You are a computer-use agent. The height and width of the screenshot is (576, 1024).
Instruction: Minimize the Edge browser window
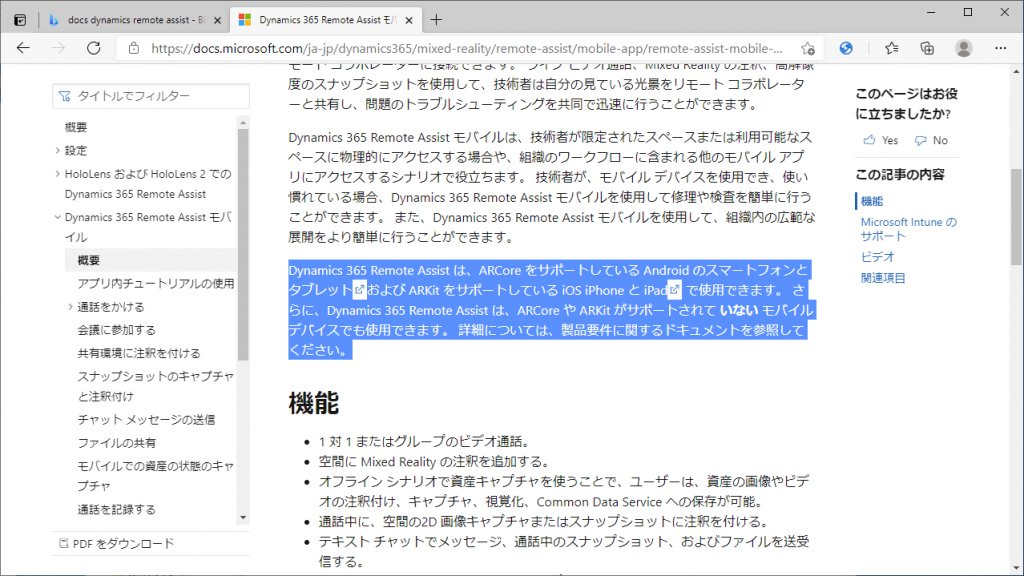(931, 12)
